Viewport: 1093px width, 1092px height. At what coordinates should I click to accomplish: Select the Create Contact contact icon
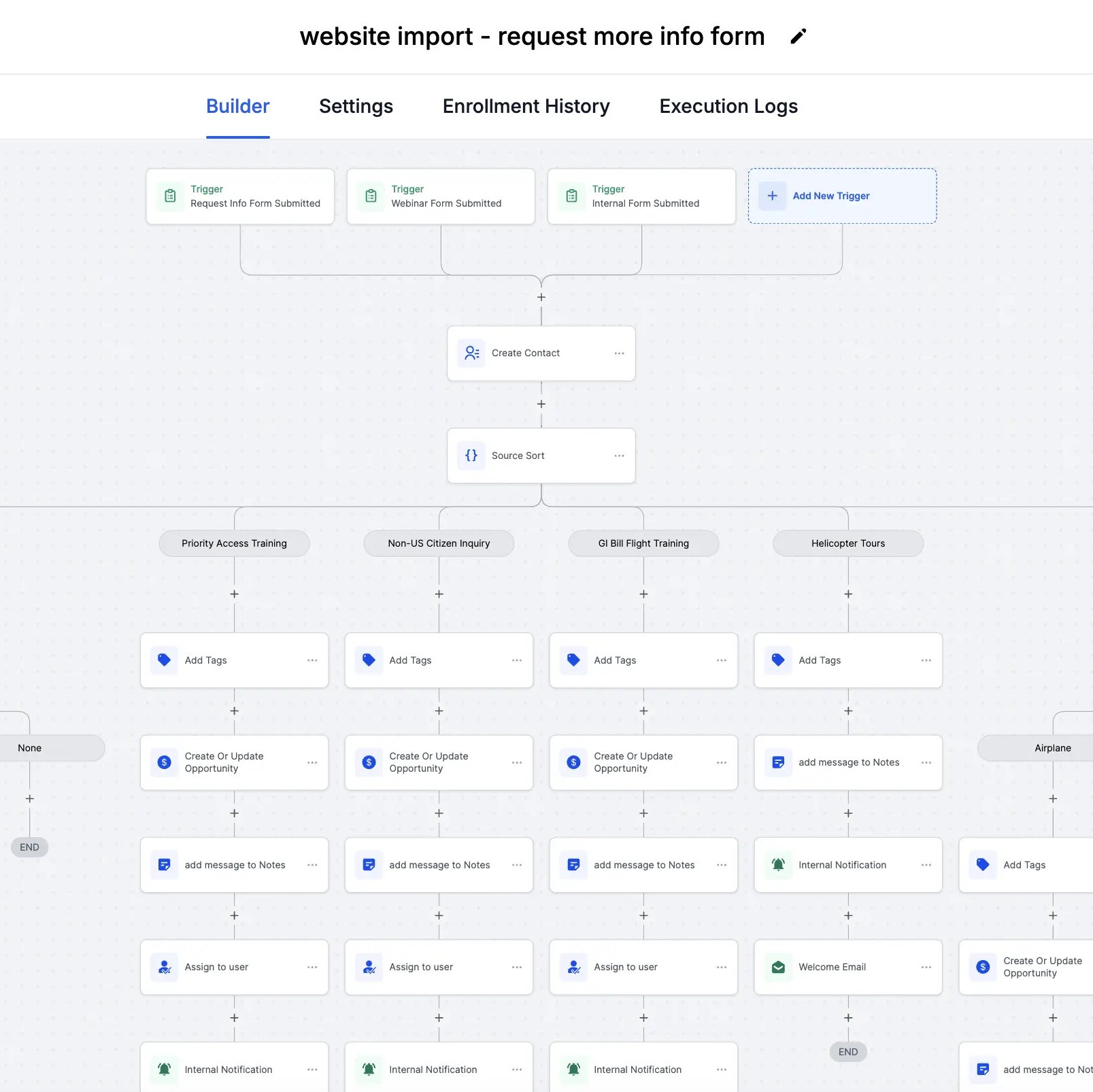coord(471,353)
